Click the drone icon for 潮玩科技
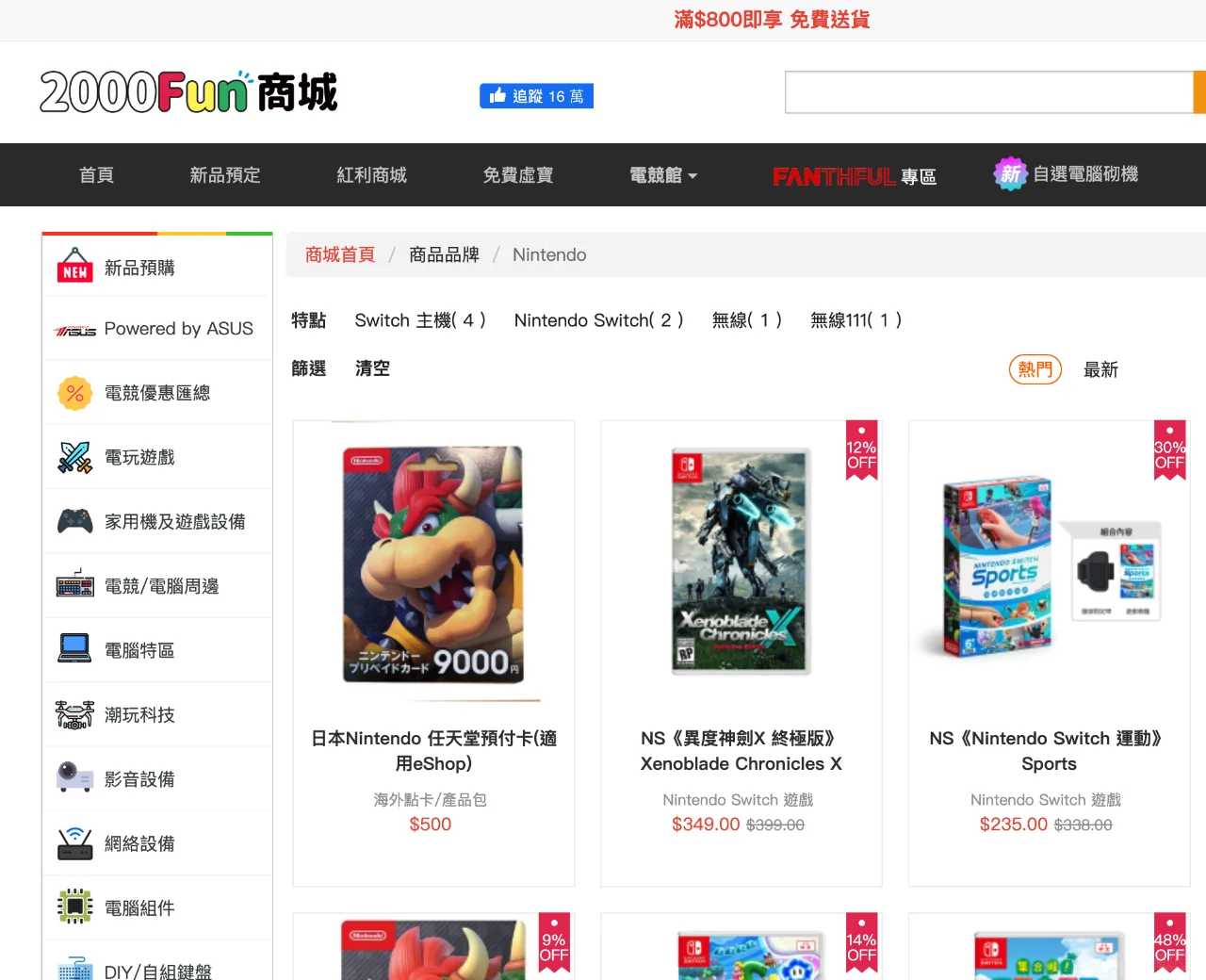 tap(75, 714)
